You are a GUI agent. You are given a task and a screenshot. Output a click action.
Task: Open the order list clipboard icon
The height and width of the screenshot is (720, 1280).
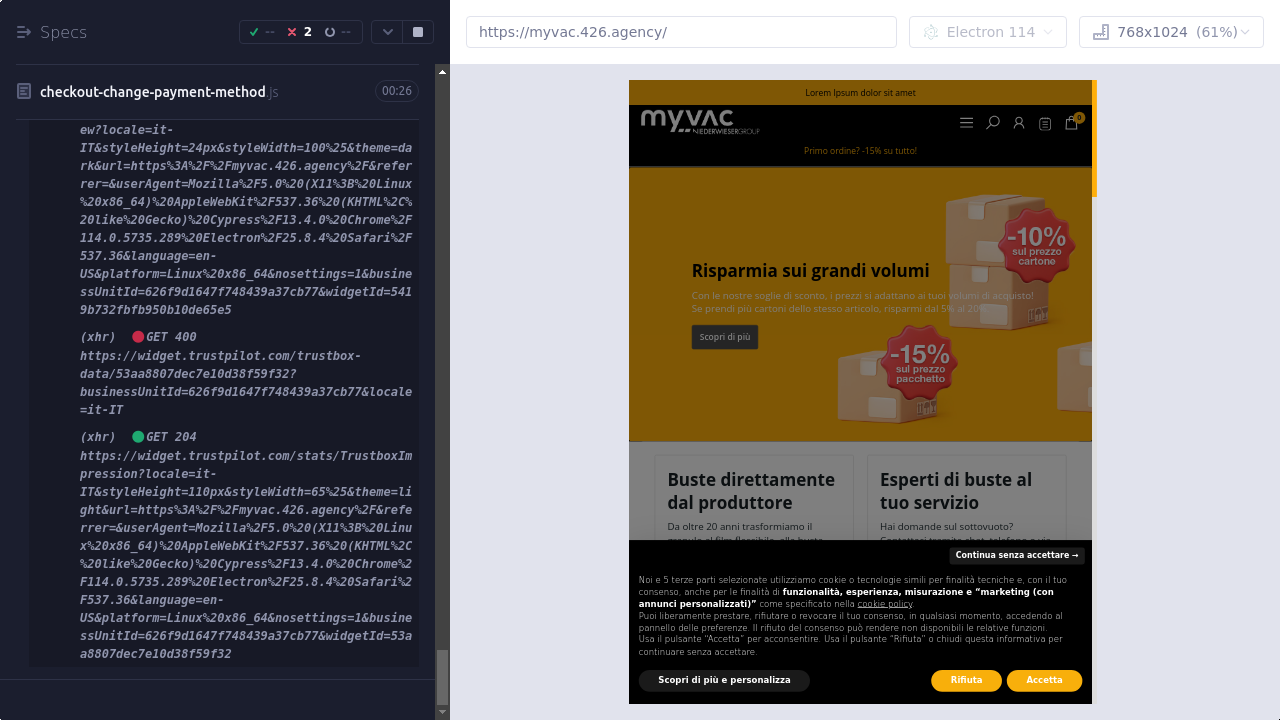point(1045,124)
